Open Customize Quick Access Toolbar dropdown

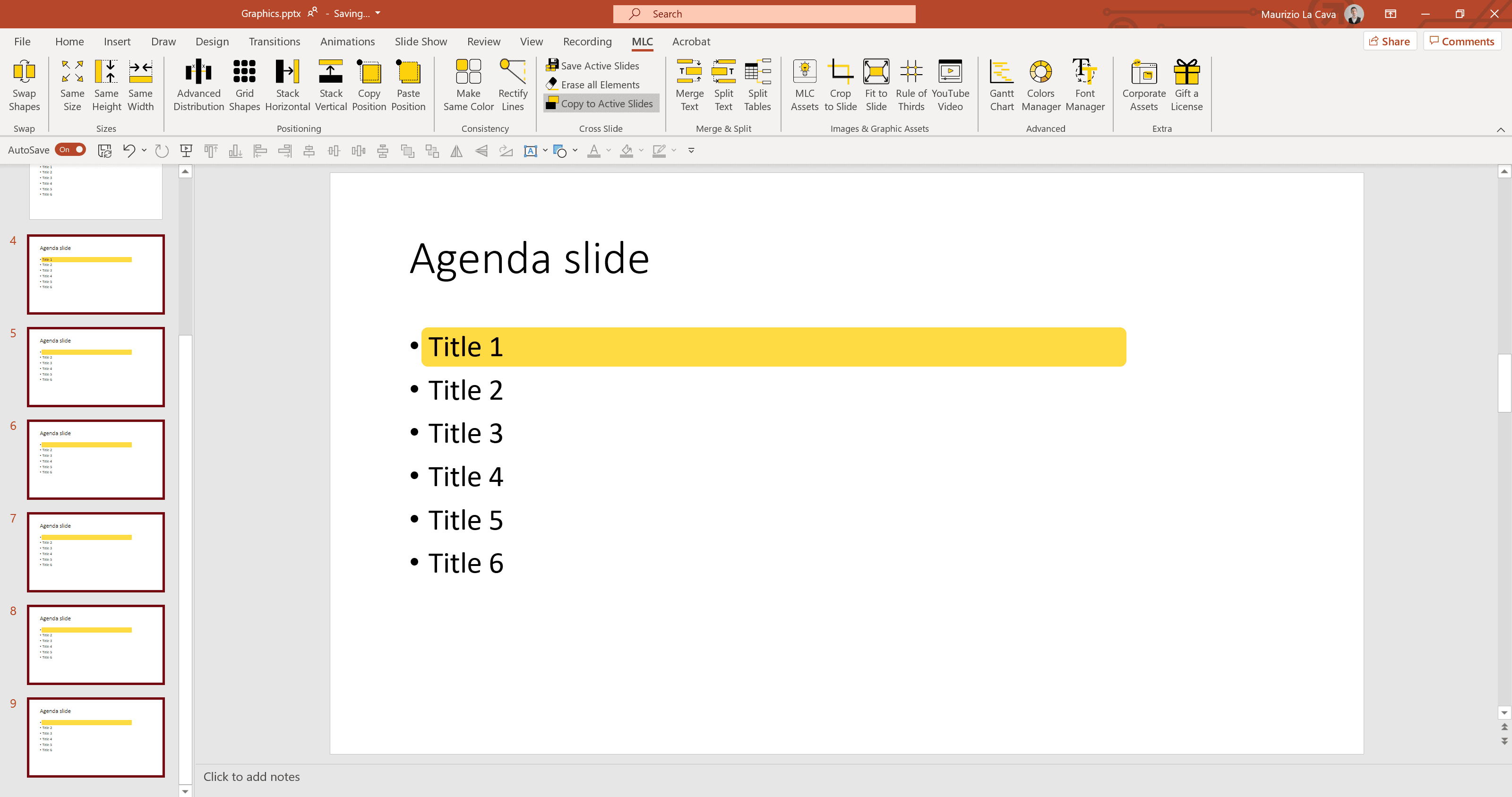point(691,150)
